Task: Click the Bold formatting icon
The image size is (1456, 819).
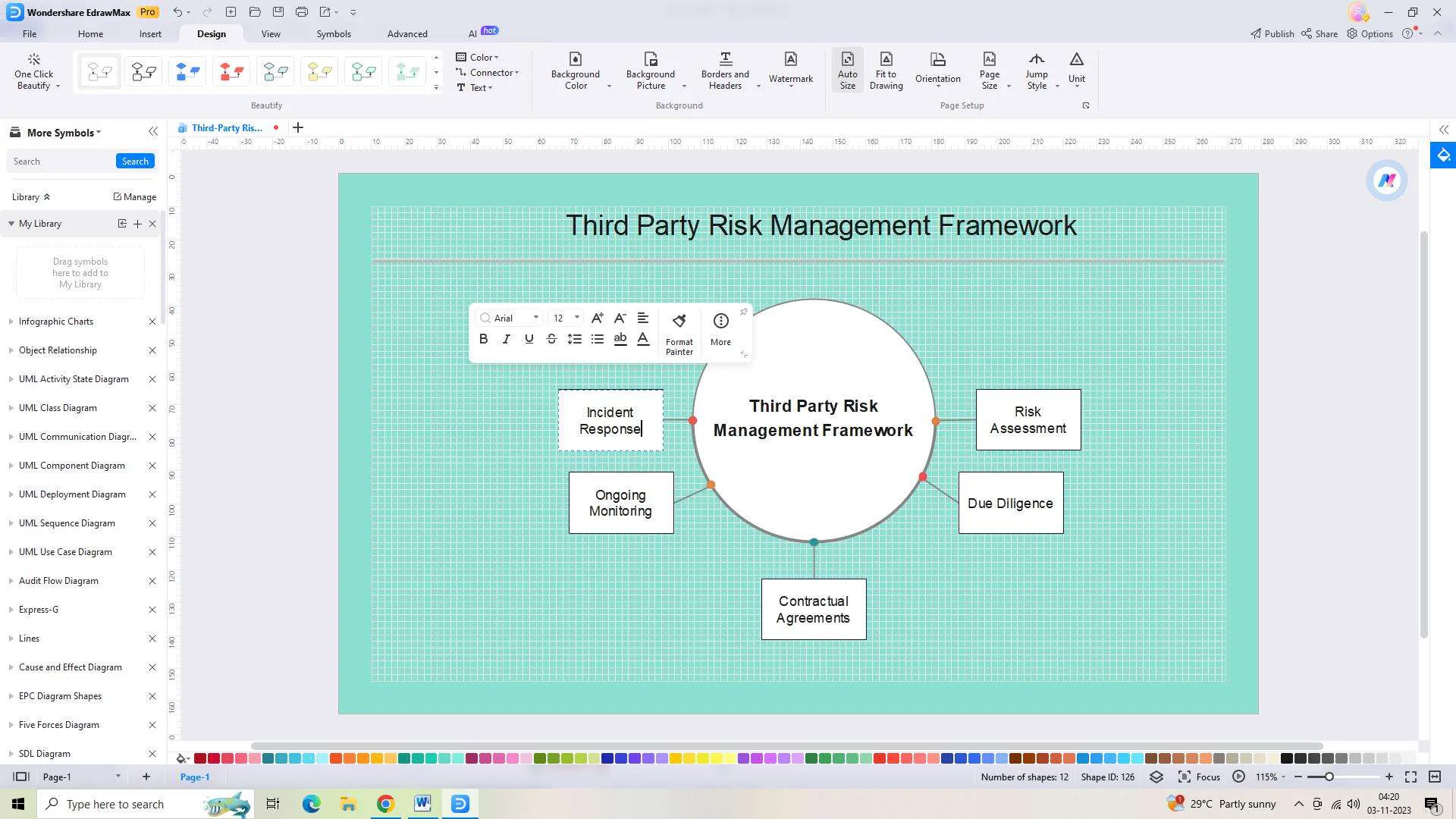Action: [484, 339]
